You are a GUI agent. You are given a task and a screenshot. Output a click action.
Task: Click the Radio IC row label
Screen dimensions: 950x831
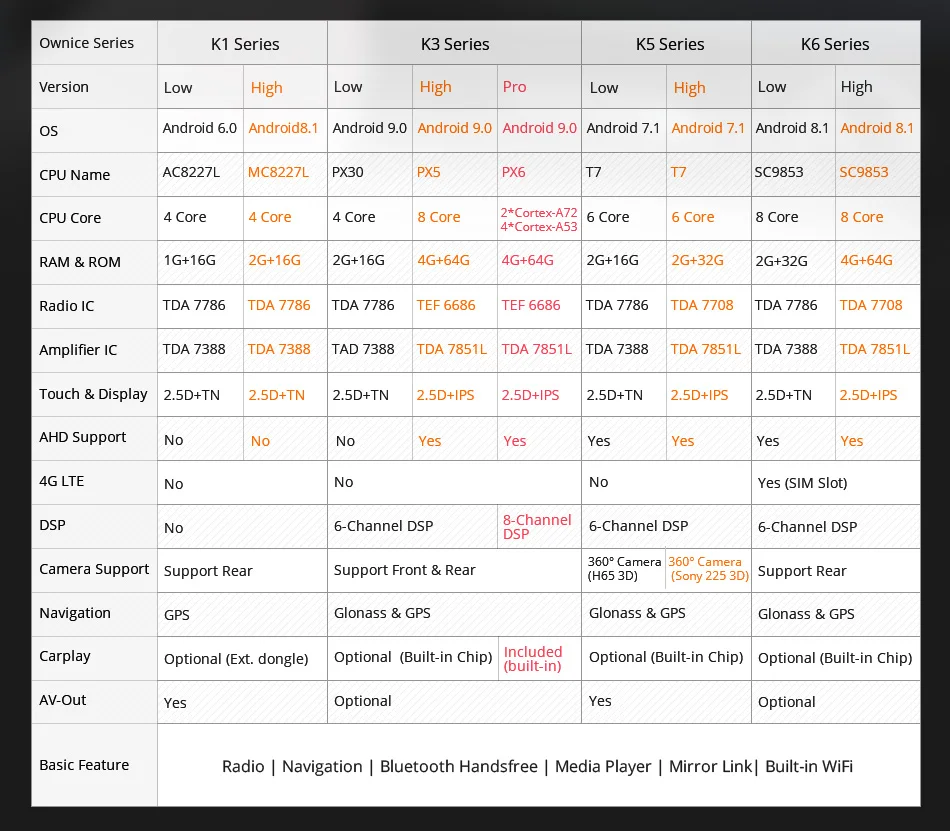(94, 306)
